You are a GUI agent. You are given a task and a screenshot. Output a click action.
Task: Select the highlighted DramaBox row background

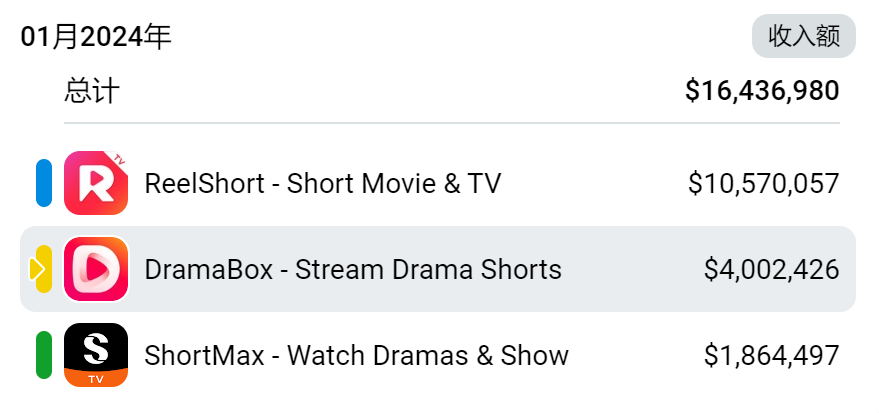[438, 269]
